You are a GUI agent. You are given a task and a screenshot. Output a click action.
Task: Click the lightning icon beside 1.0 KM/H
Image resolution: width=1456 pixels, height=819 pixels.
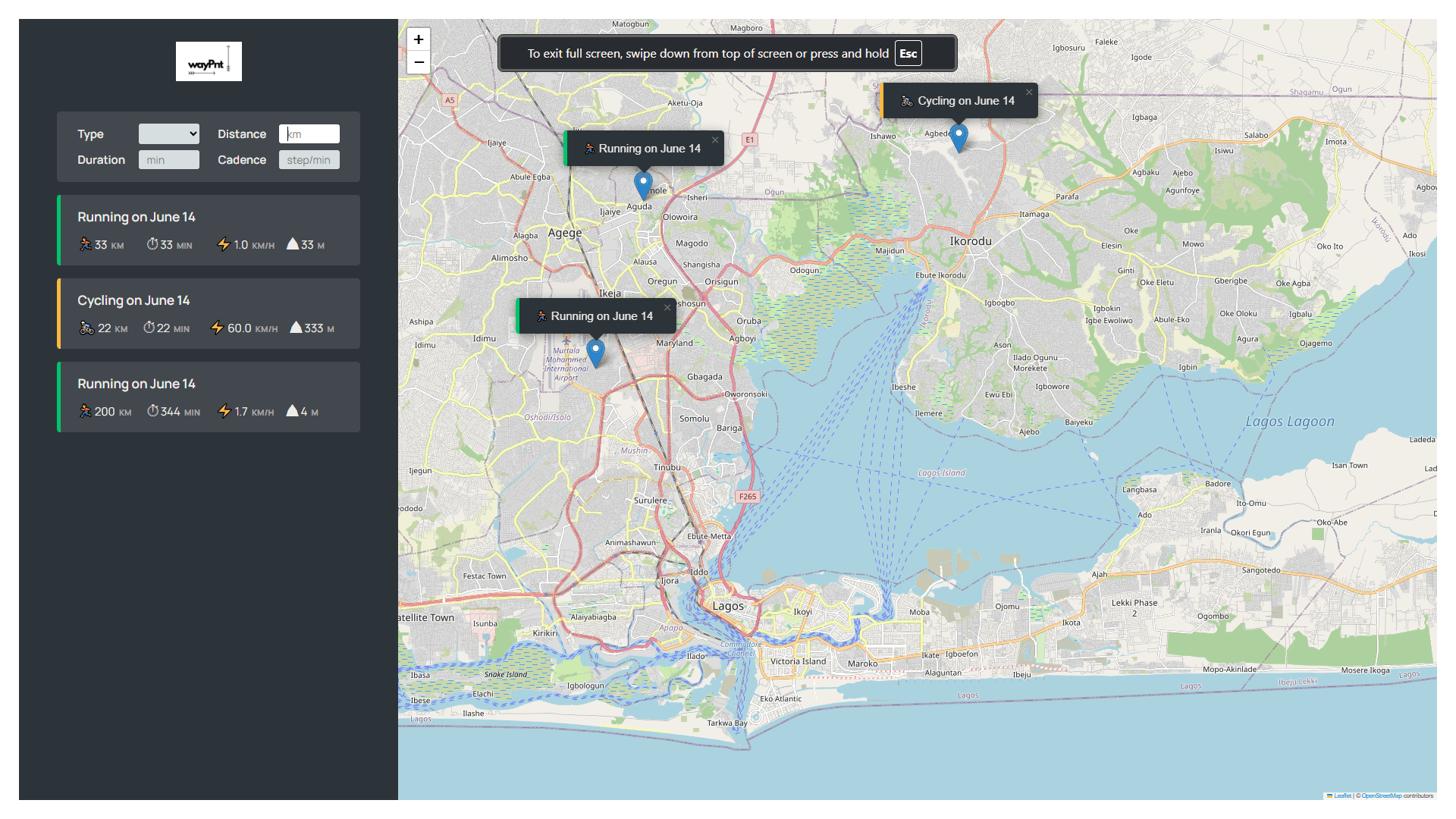pos(224,244)
